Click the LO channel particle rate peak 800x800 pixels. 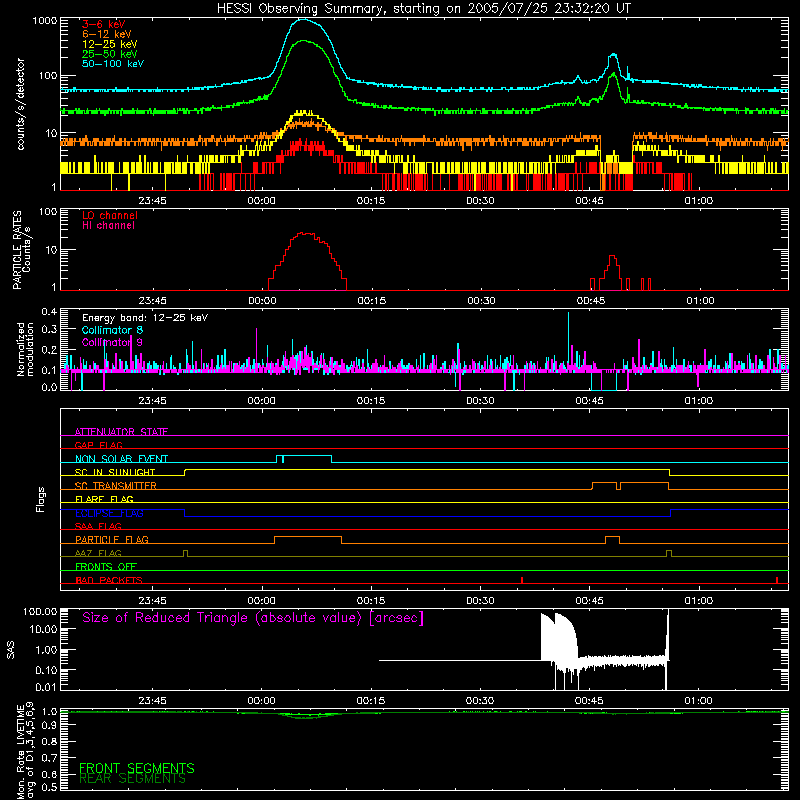pos(306,234)
